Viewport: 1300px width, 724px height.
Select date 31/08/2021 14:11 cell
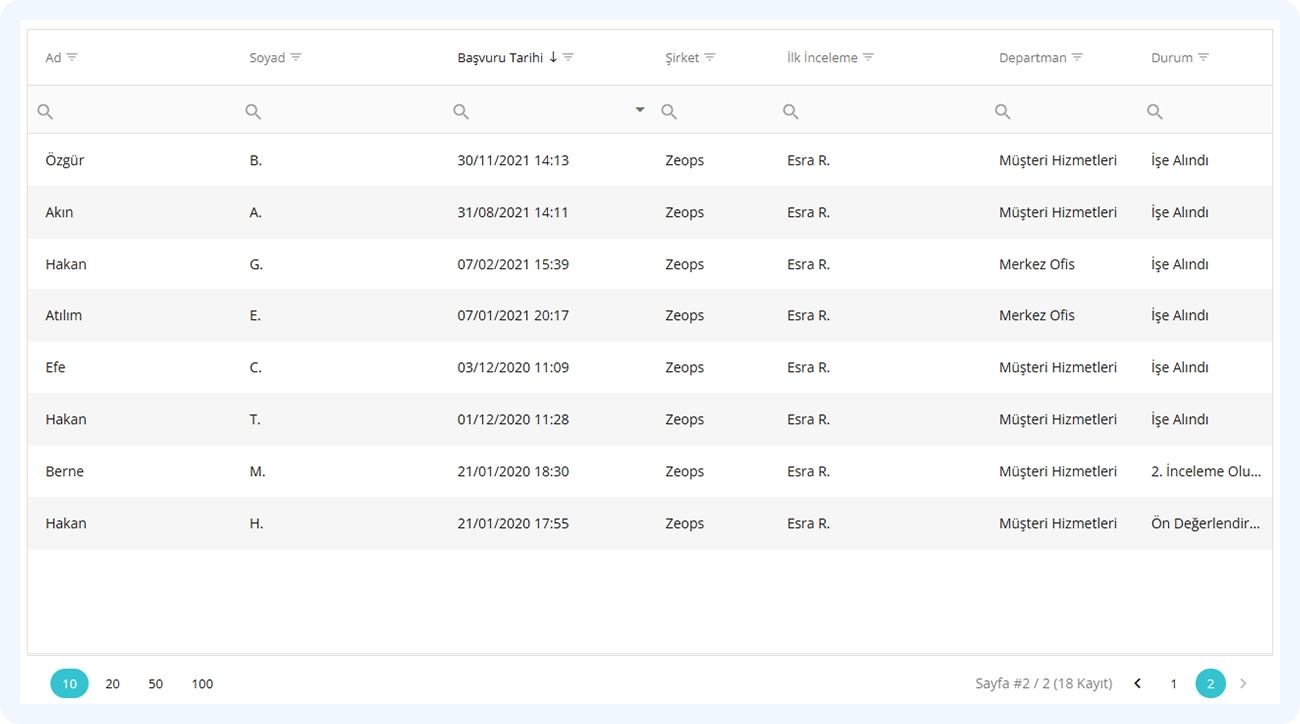click(513, 212)
